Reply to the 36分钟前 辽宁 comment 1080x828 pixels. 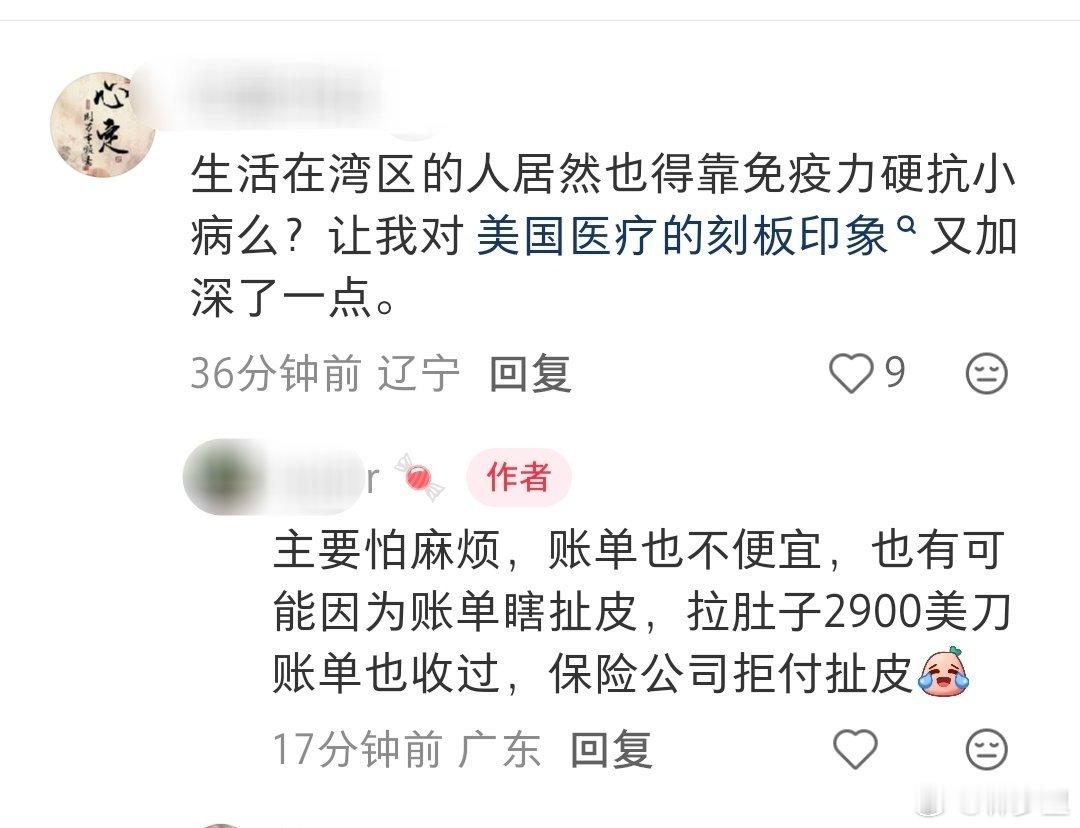tap(530, 373)
